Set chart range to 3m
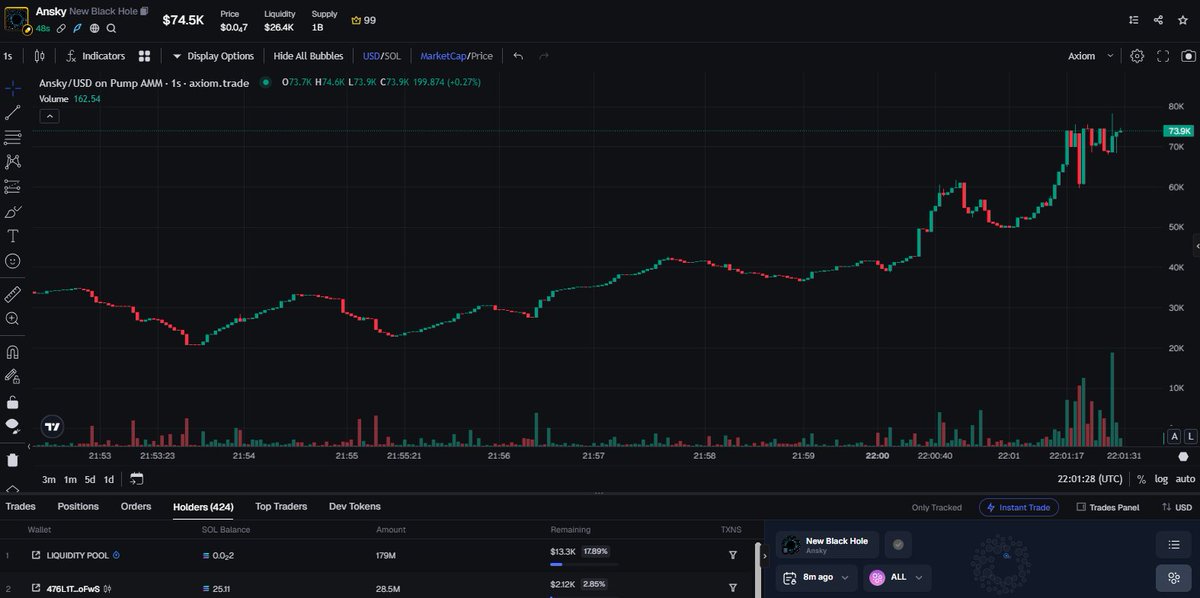 pos(49,479)
